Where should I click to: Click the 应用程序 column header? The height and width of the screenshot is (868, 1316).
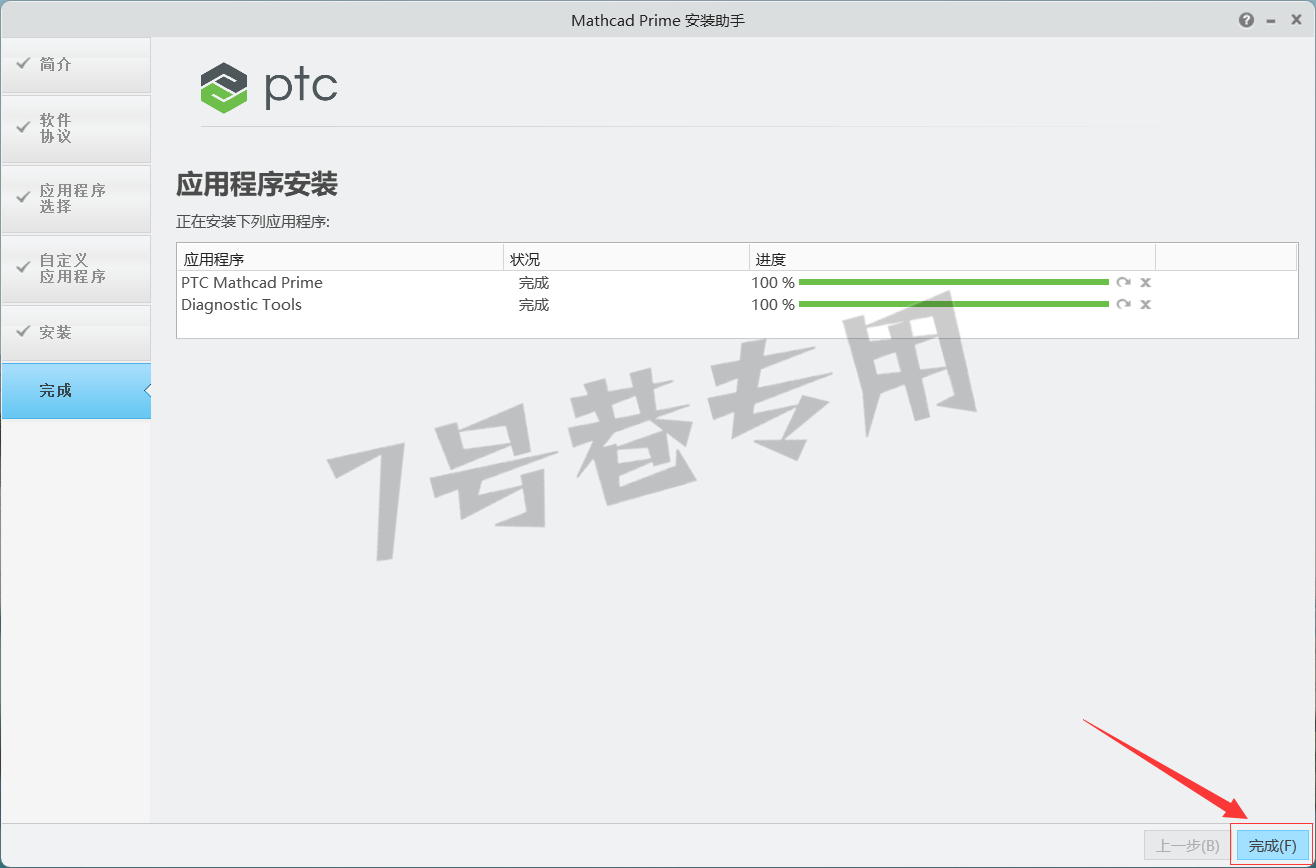pyautogui.click(x=340, y=258)
